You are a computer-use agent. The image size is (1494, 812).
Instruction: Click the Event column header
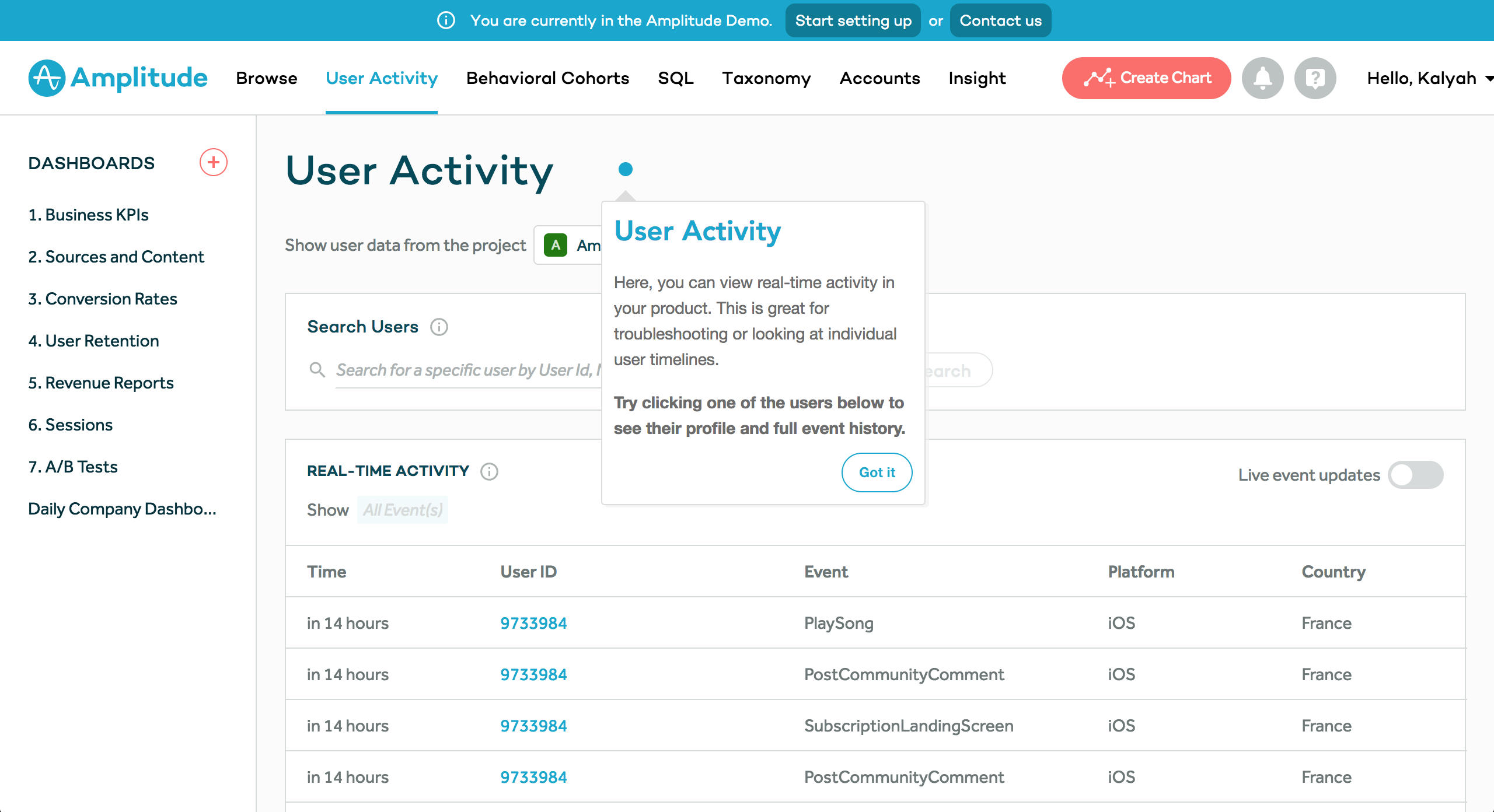point(826,572)
